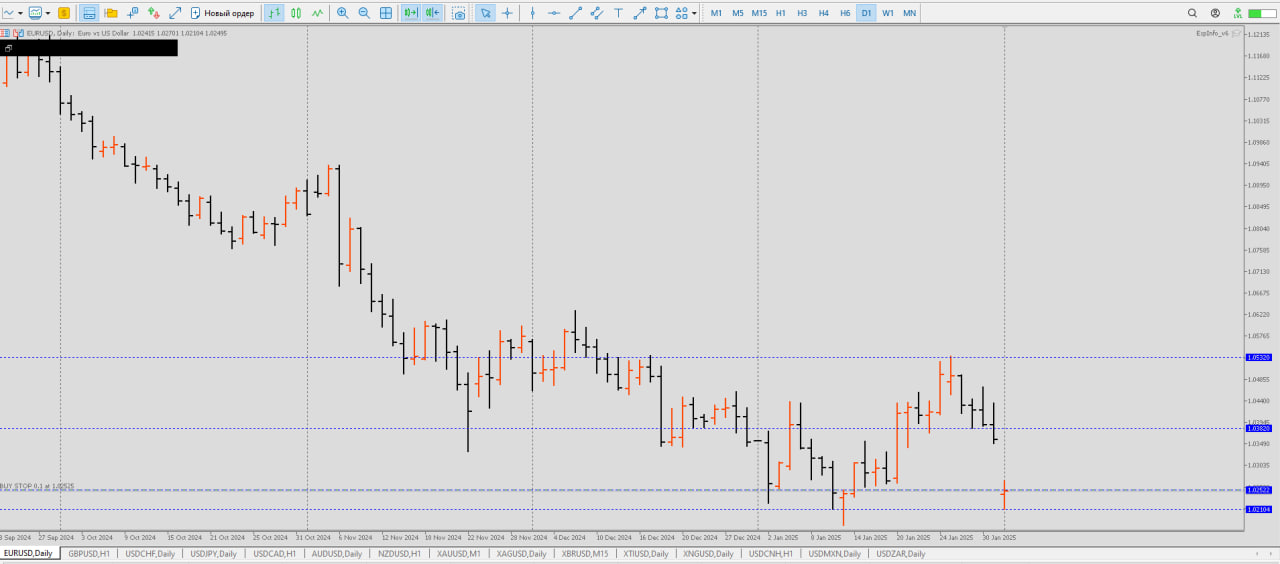Zoom in the chart
Viewport: 1280px width, 564px height.
(343, 13)
